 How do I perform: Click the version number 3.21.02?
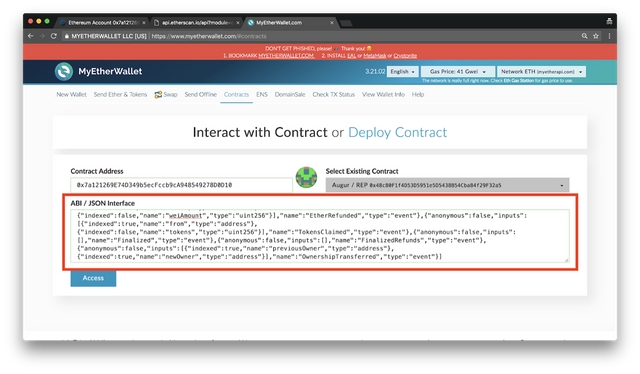click(375, 71)
